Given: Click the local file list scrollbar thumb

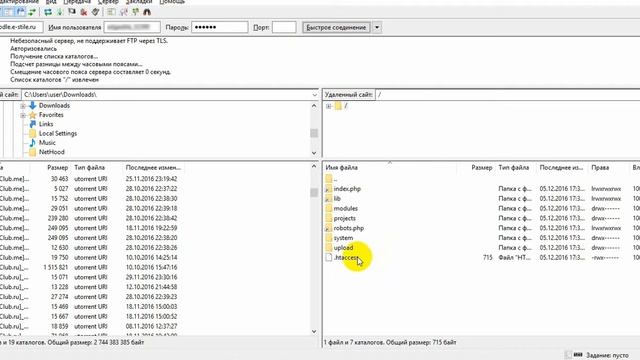Looking at the screenshot, I should [314, 192].
